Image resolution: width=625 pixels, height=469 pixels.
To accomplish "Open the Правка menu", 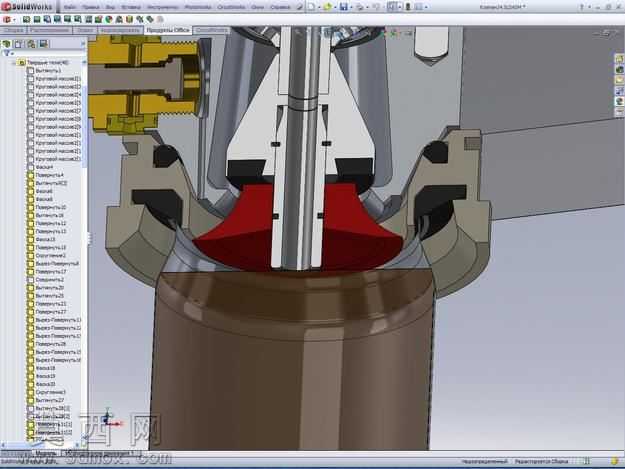I will tap(90, 7).
